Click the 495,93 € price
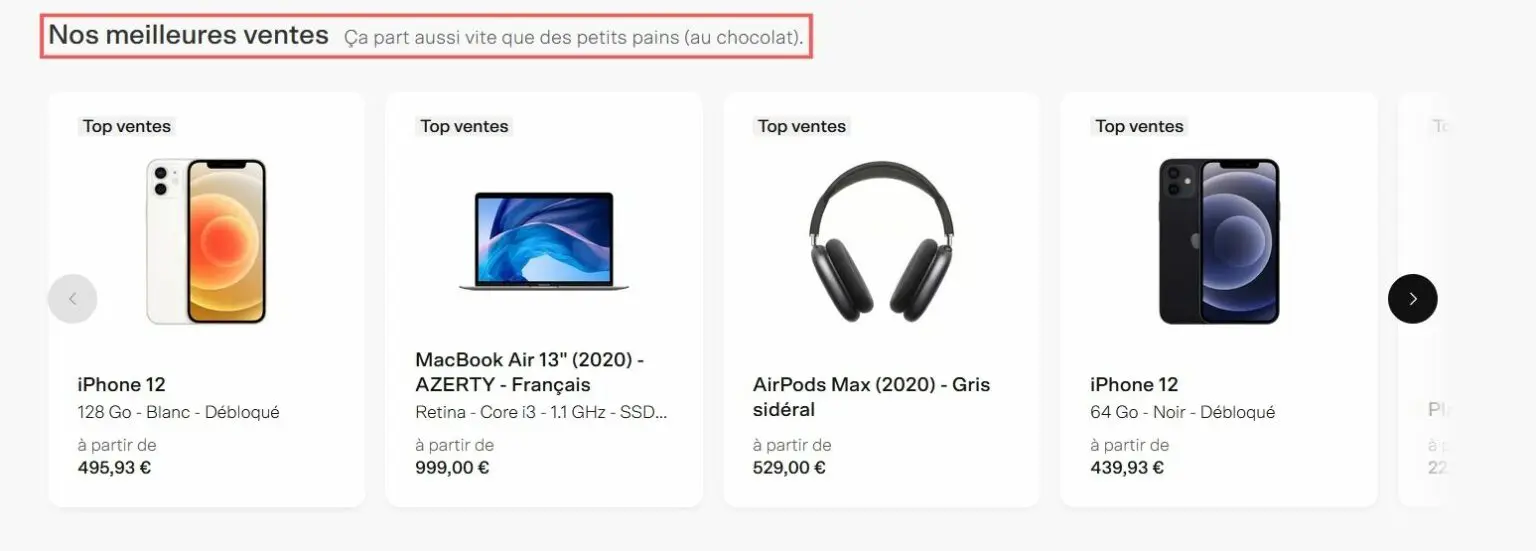 coord(114,467)
